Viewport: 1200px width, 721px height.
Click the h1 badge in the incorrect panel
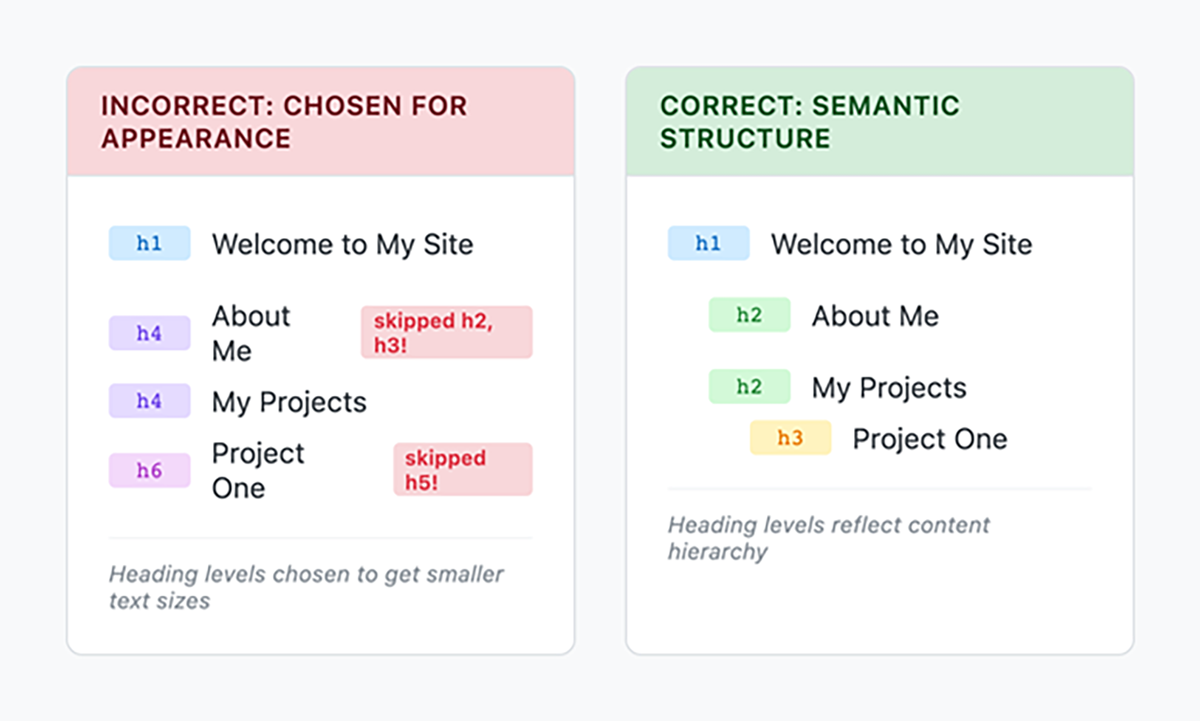coord(149,244)
